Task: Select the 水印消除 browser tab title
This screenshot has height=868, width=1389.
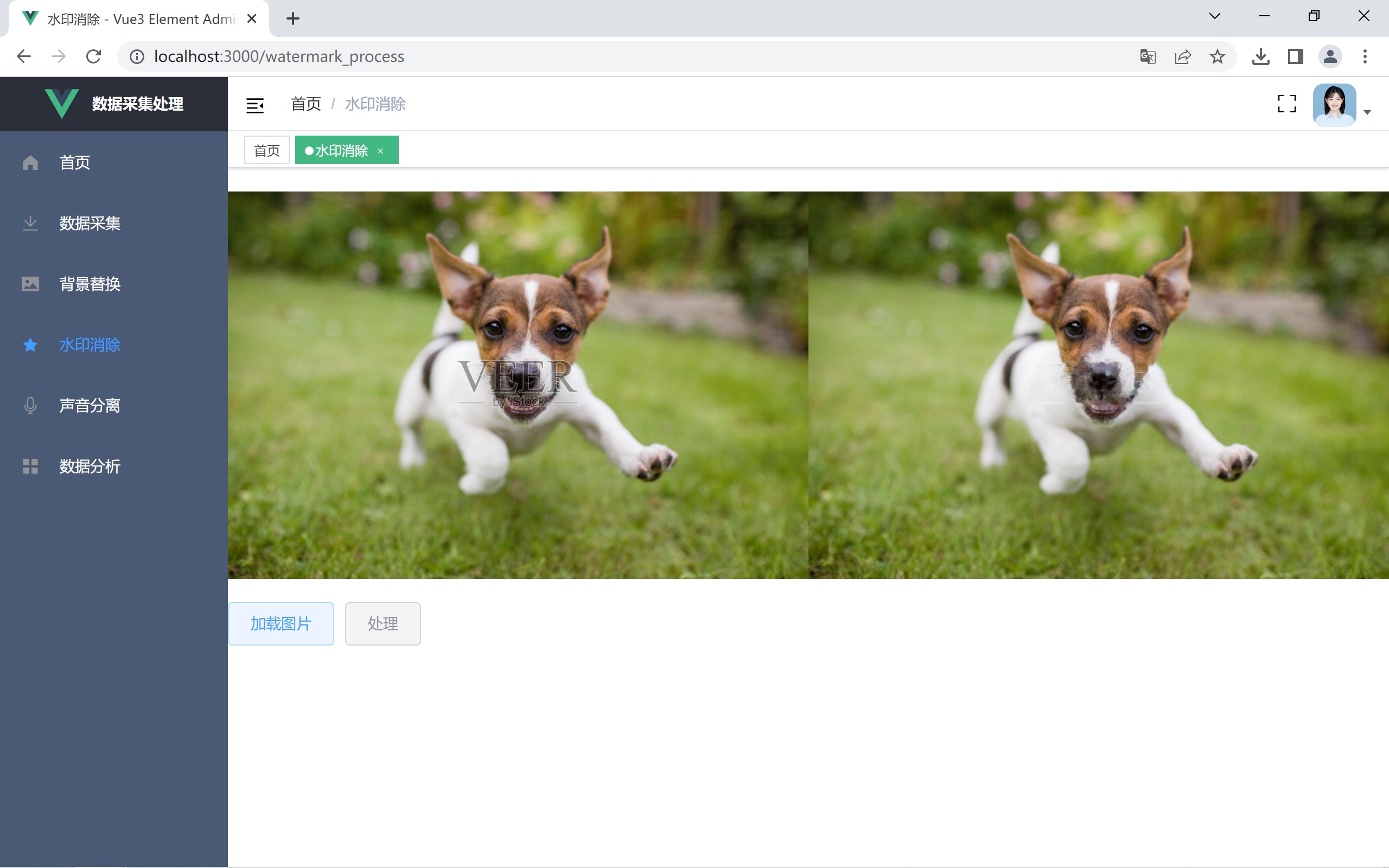Action: pos(142,19)
